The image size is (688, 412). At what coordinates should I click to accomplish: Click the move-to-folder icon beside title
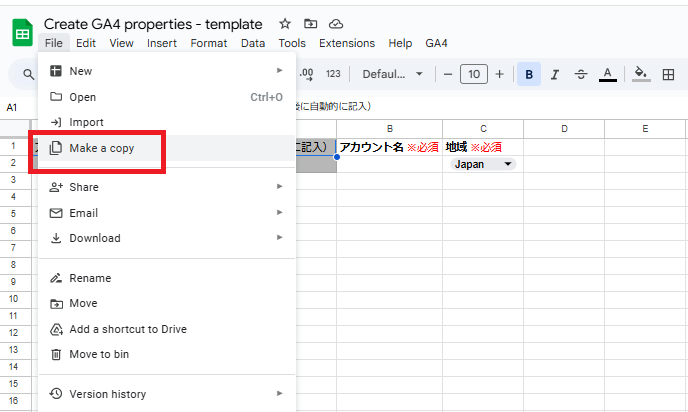click(x=310, y=24)
